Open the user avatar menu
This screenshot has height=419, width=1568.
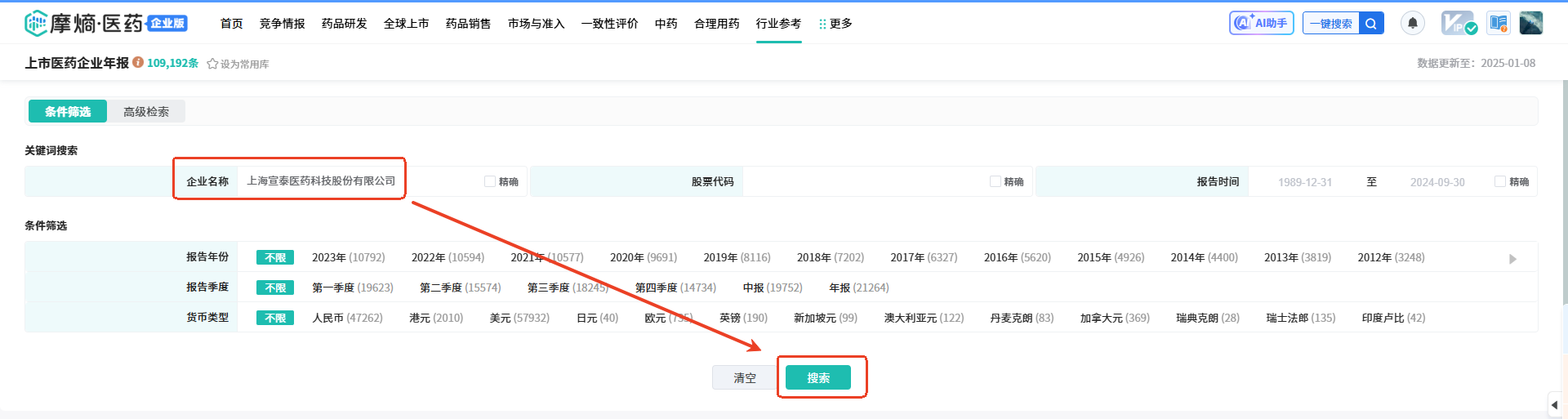pos(1531,23)
